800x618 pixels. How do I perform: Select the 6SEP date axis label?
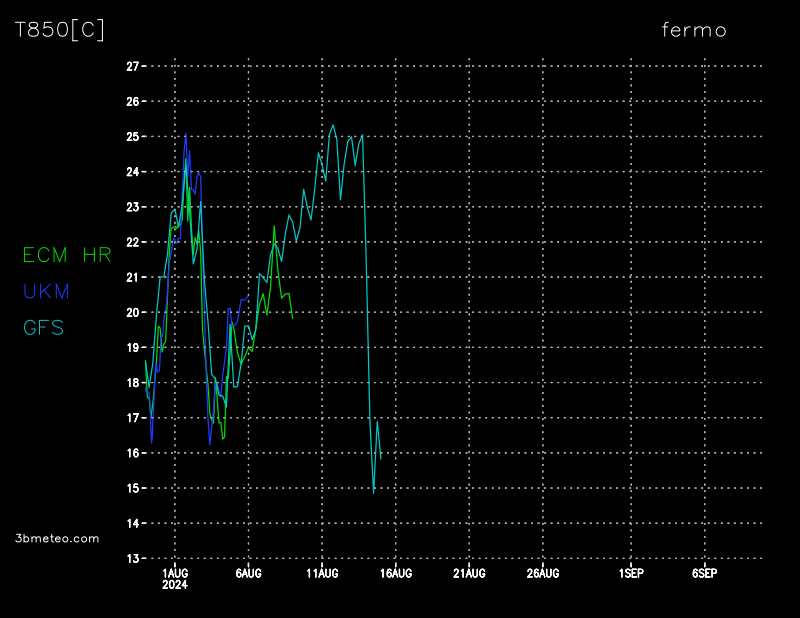tap(704, 573)
